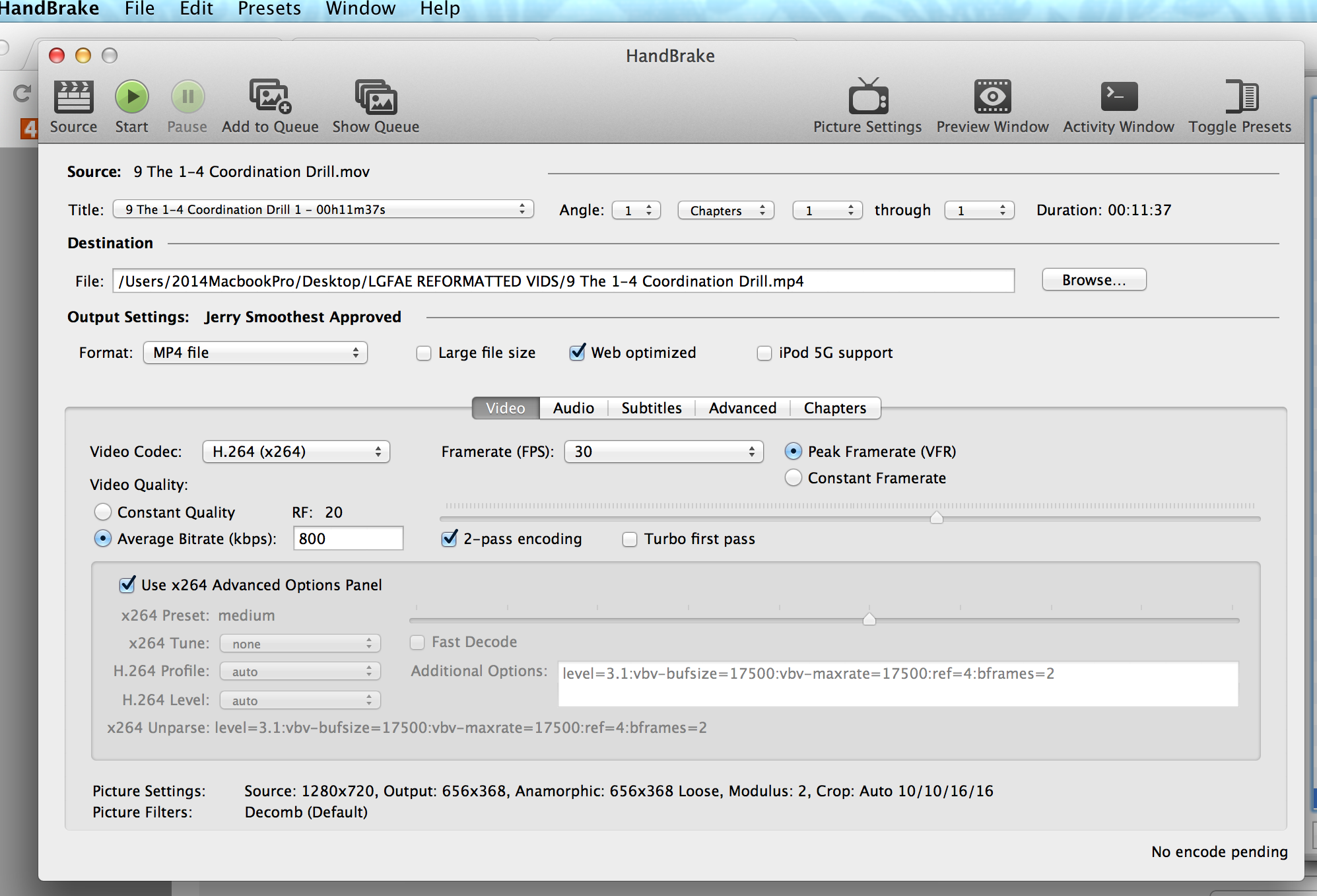Screen dimensions: 1317x896
Task: Click the Source clapperboard icon
Action: point(73,97)
